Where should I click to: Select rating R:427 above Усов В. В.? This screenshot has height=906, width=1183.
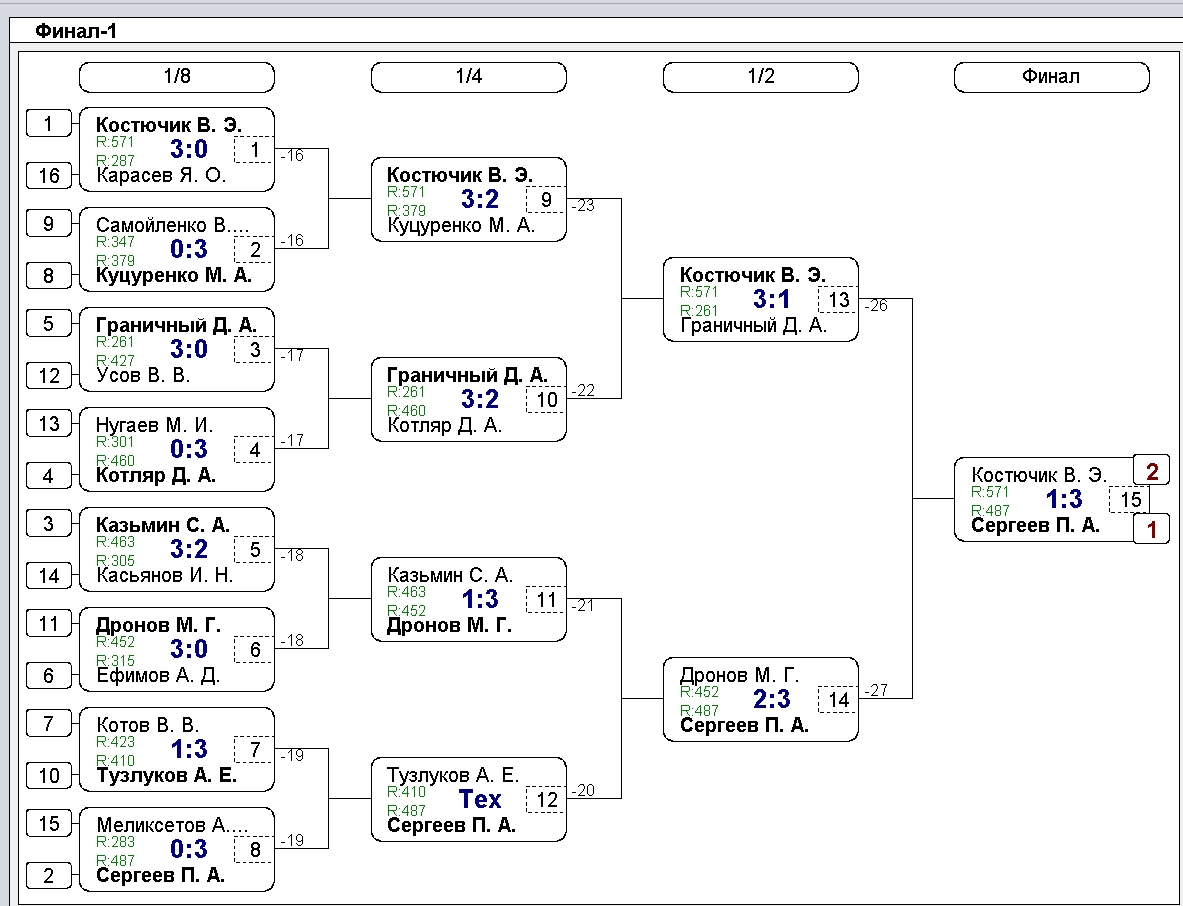coord(115,360)
